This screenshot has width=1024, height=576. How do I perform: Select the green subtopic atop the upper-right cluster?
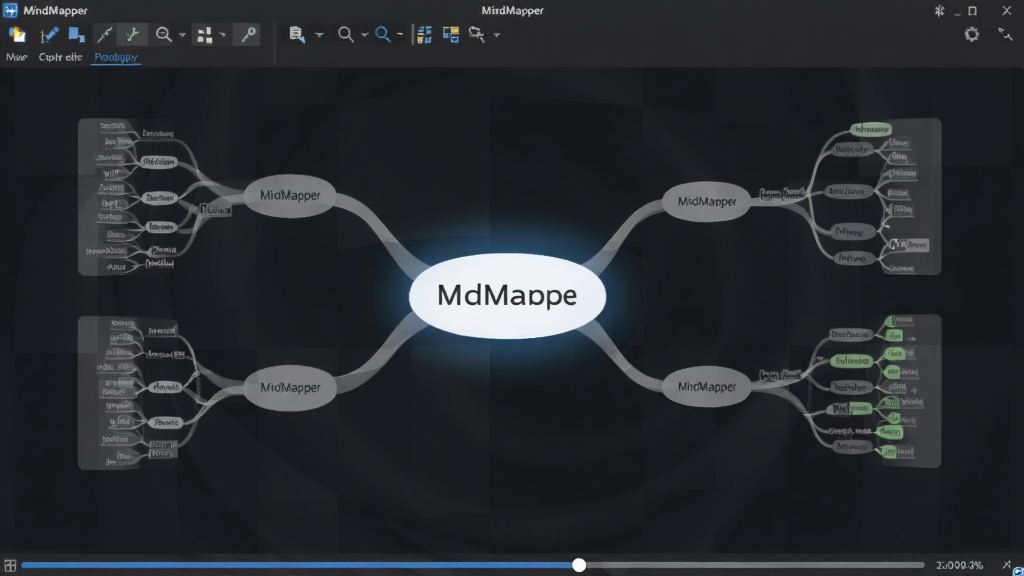click(871, 129)
